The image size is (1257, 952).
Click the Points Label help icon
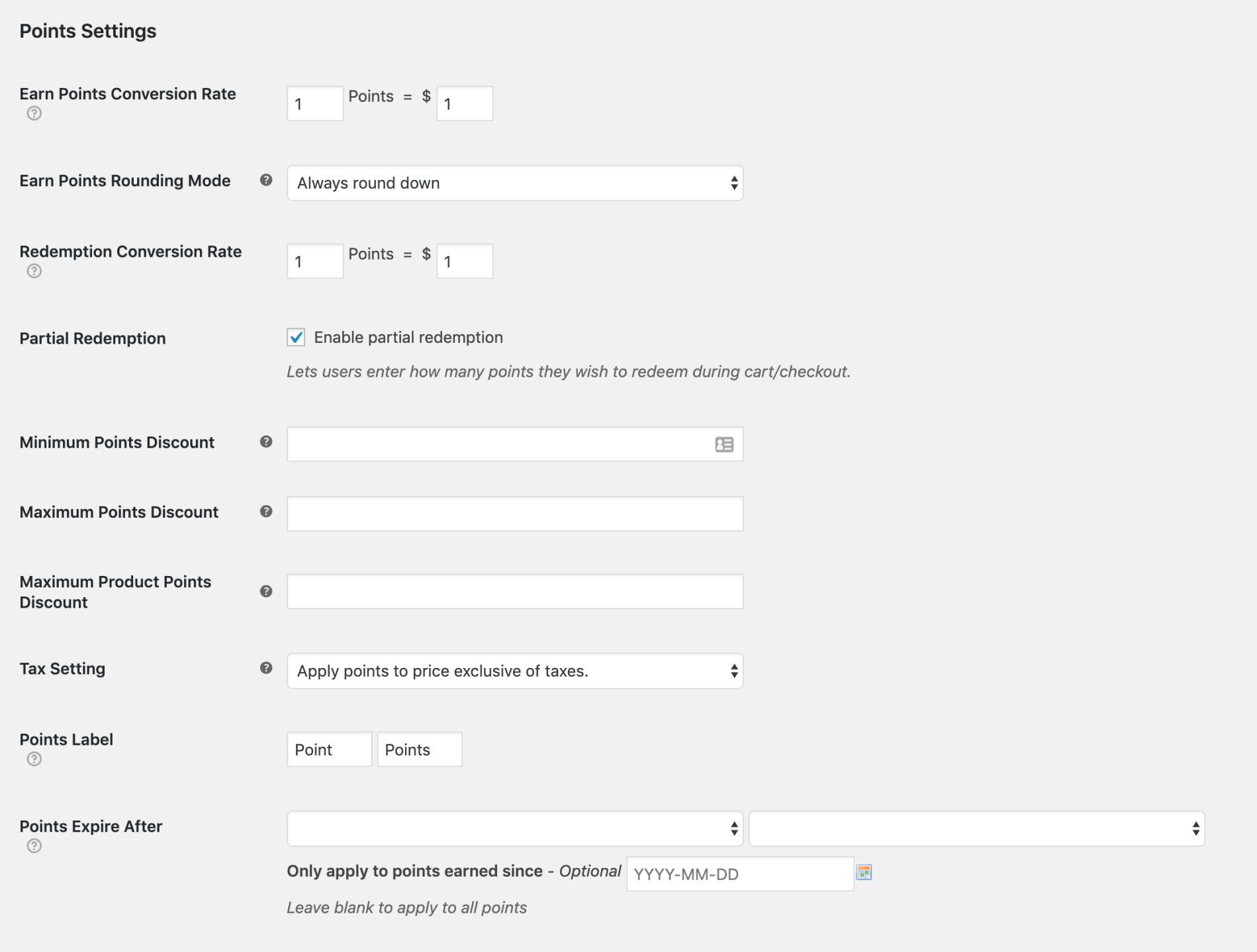35,759
